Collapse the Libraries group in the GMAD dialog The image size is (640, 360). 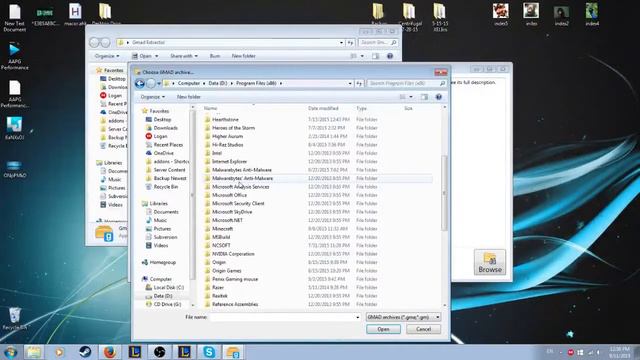tap(158, 203)
